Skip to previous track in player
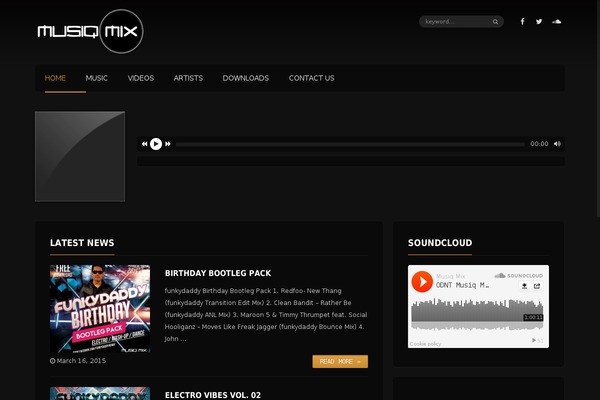Image resolution: width=600 pixels, height=400 pixels. [144, 144]
